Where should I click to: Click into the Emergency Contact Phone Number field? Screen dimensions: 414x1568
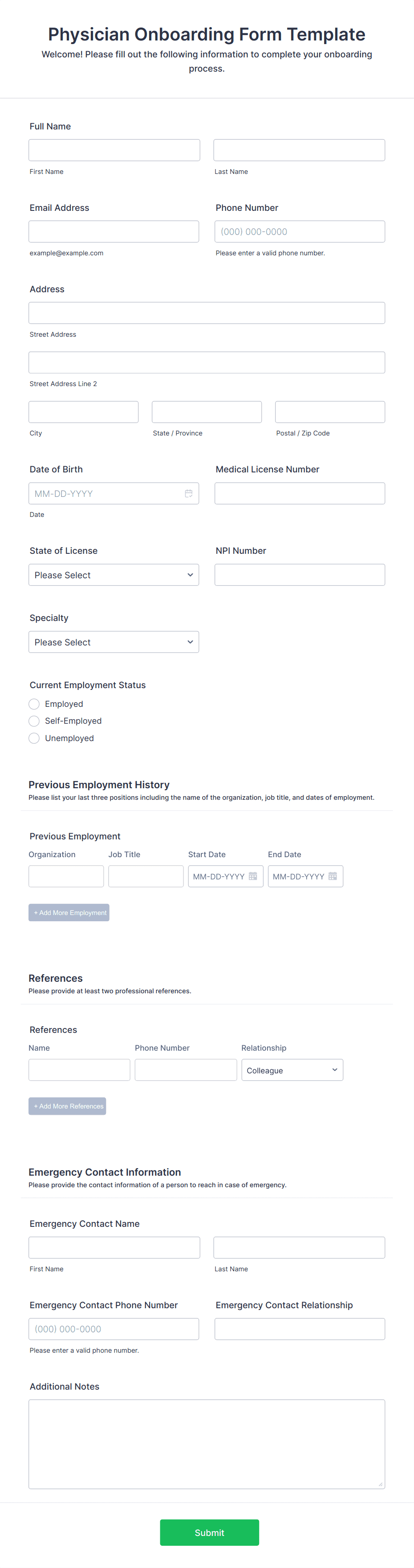(x=114, y=1329)
